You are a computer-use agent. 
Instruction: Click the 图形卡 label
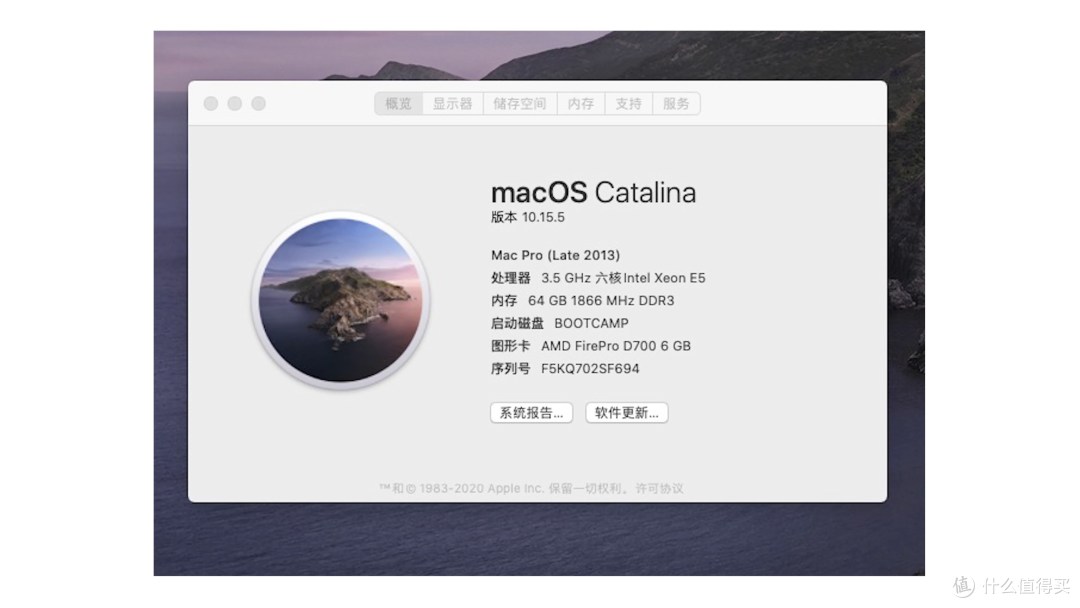click(x=510, y=346)
